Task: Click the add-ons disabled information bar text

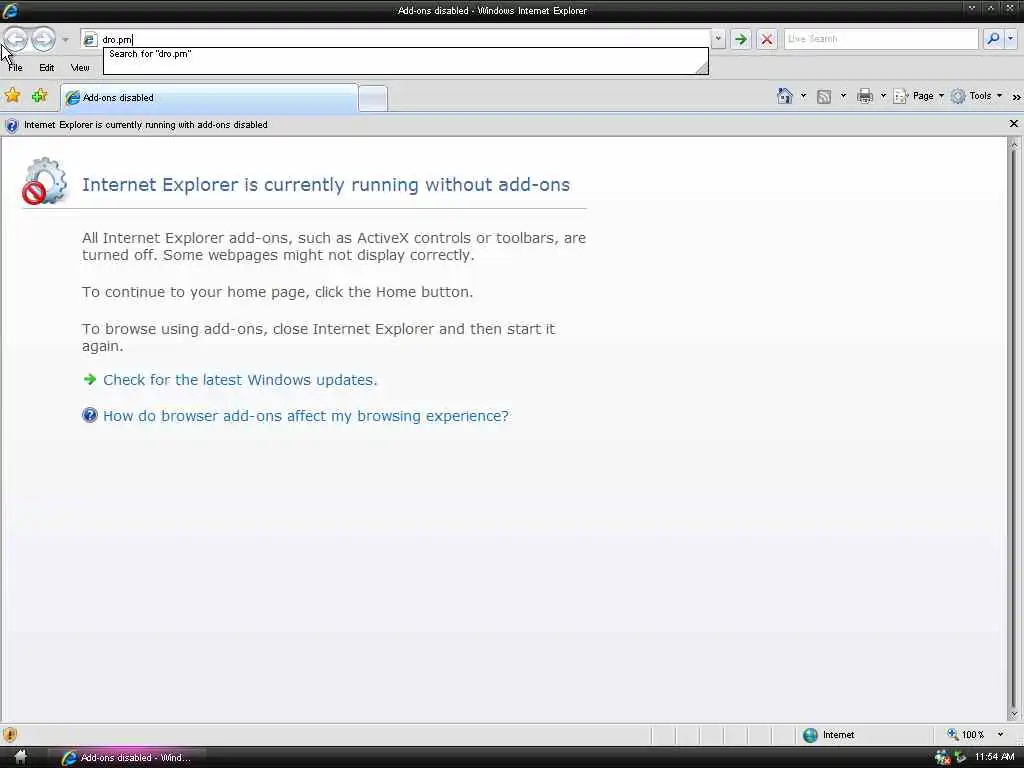Action: [146, 125]
